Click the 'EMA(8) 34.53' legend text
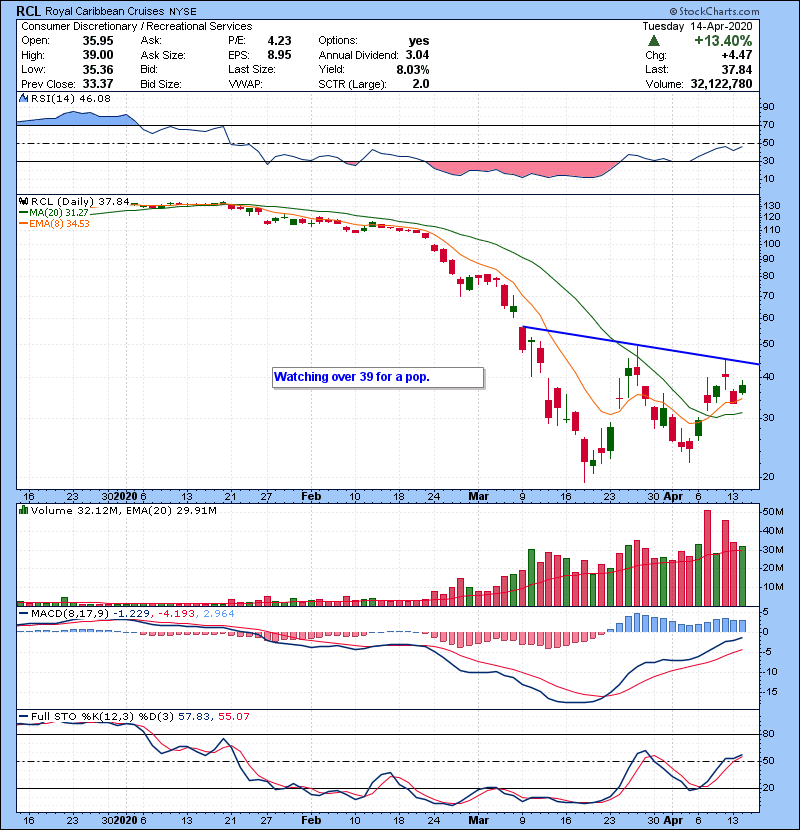Viewport: 800px width, 830px height. pos(59,224)
